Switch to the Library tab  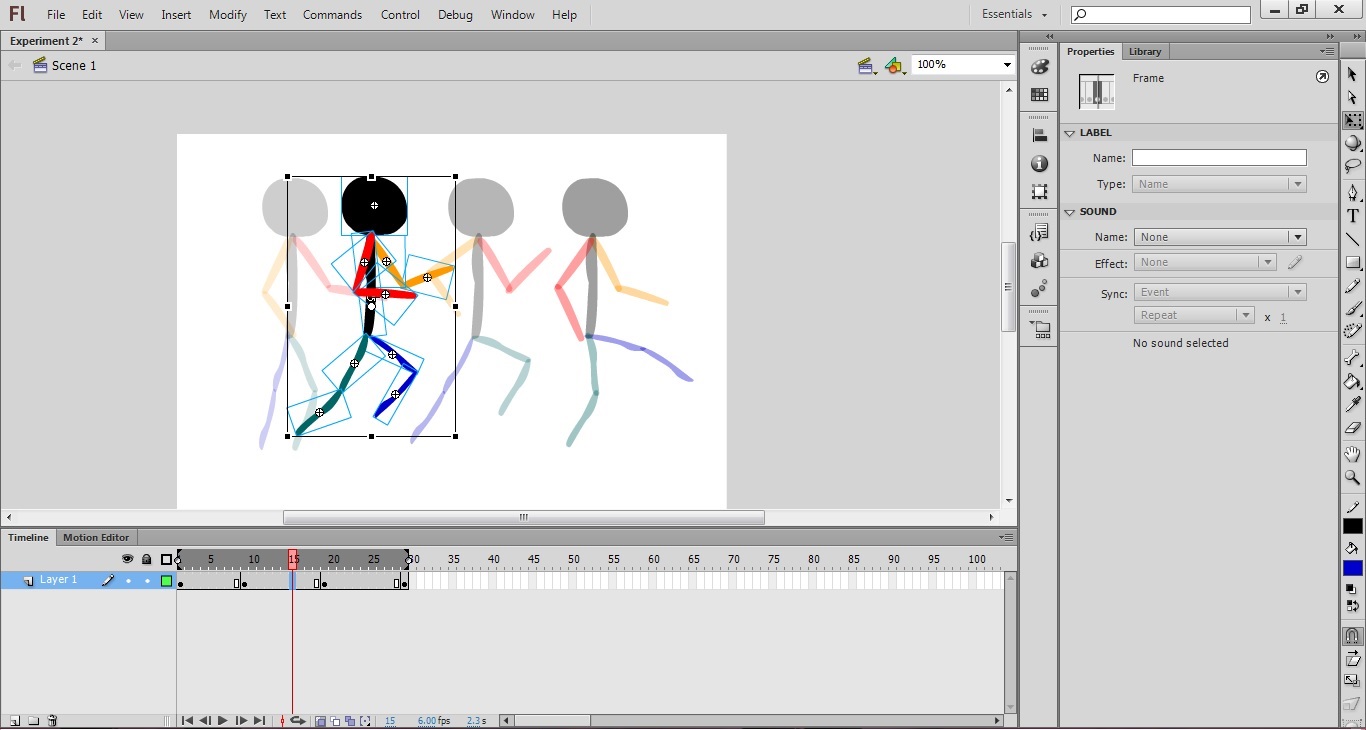tap(1145, 51)
